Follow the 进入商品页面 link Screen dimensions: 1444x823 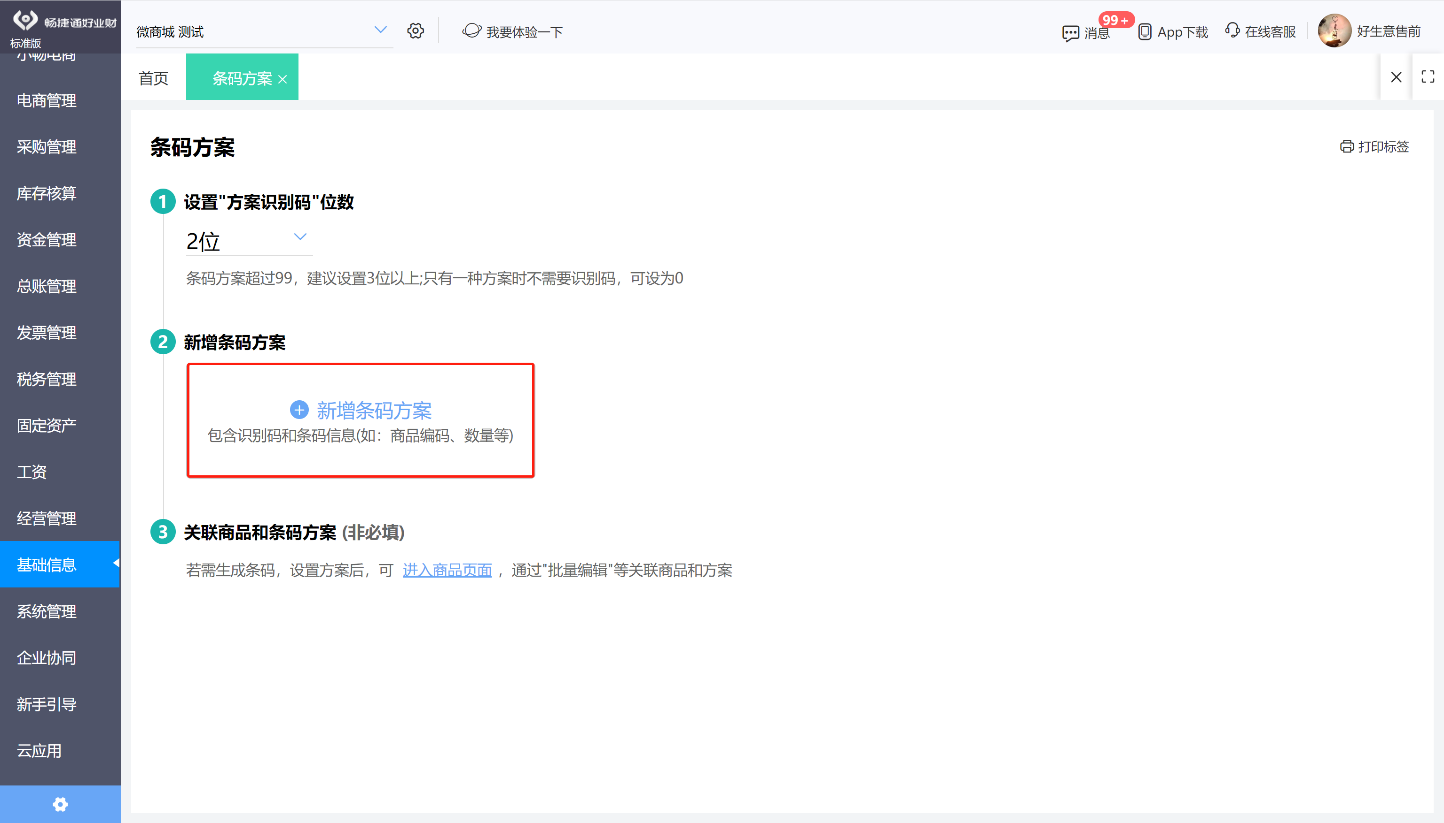click(x=447, y=571)
